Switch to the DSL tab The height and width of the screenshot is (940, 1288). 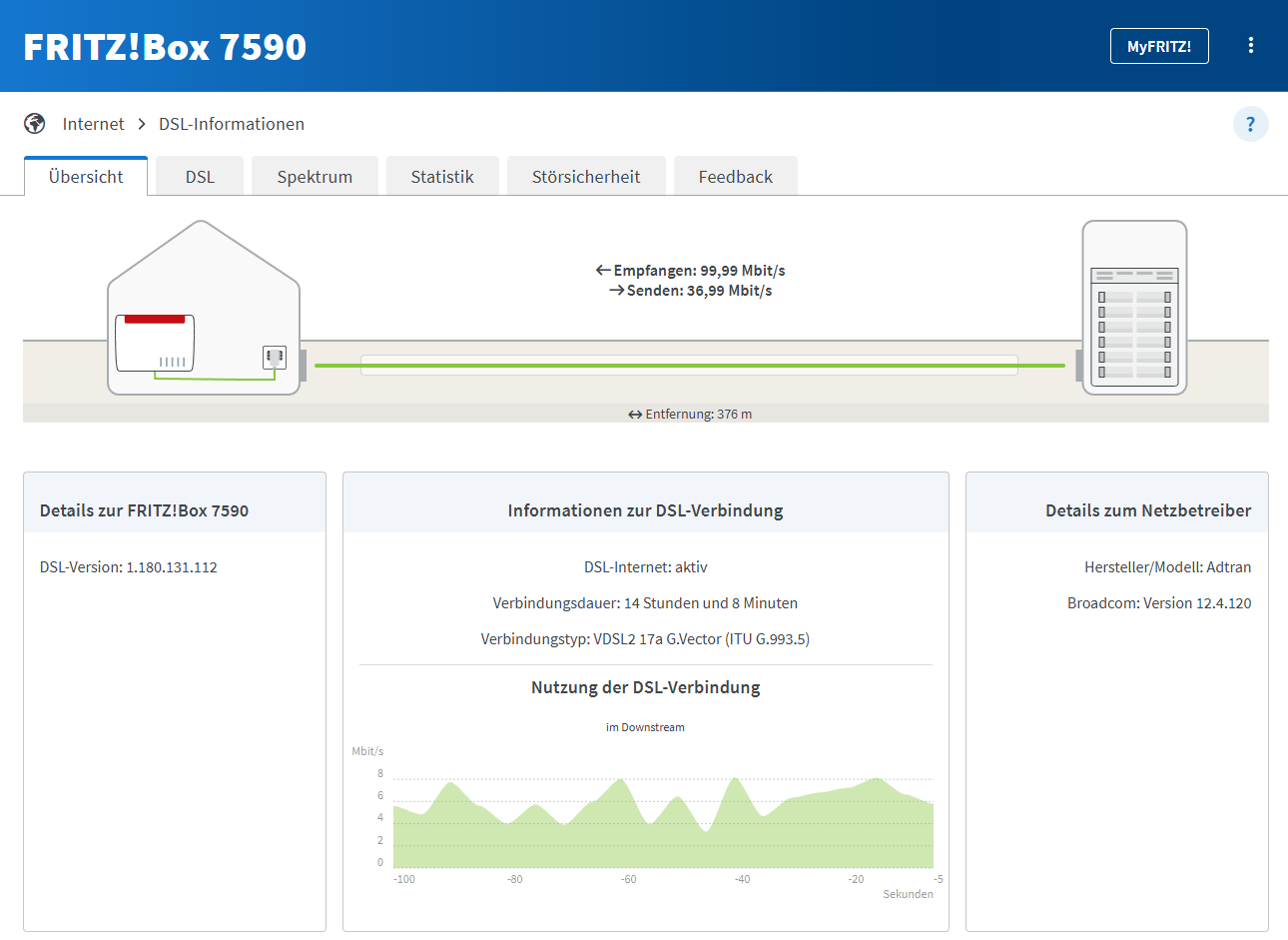[x=200, y=177]
